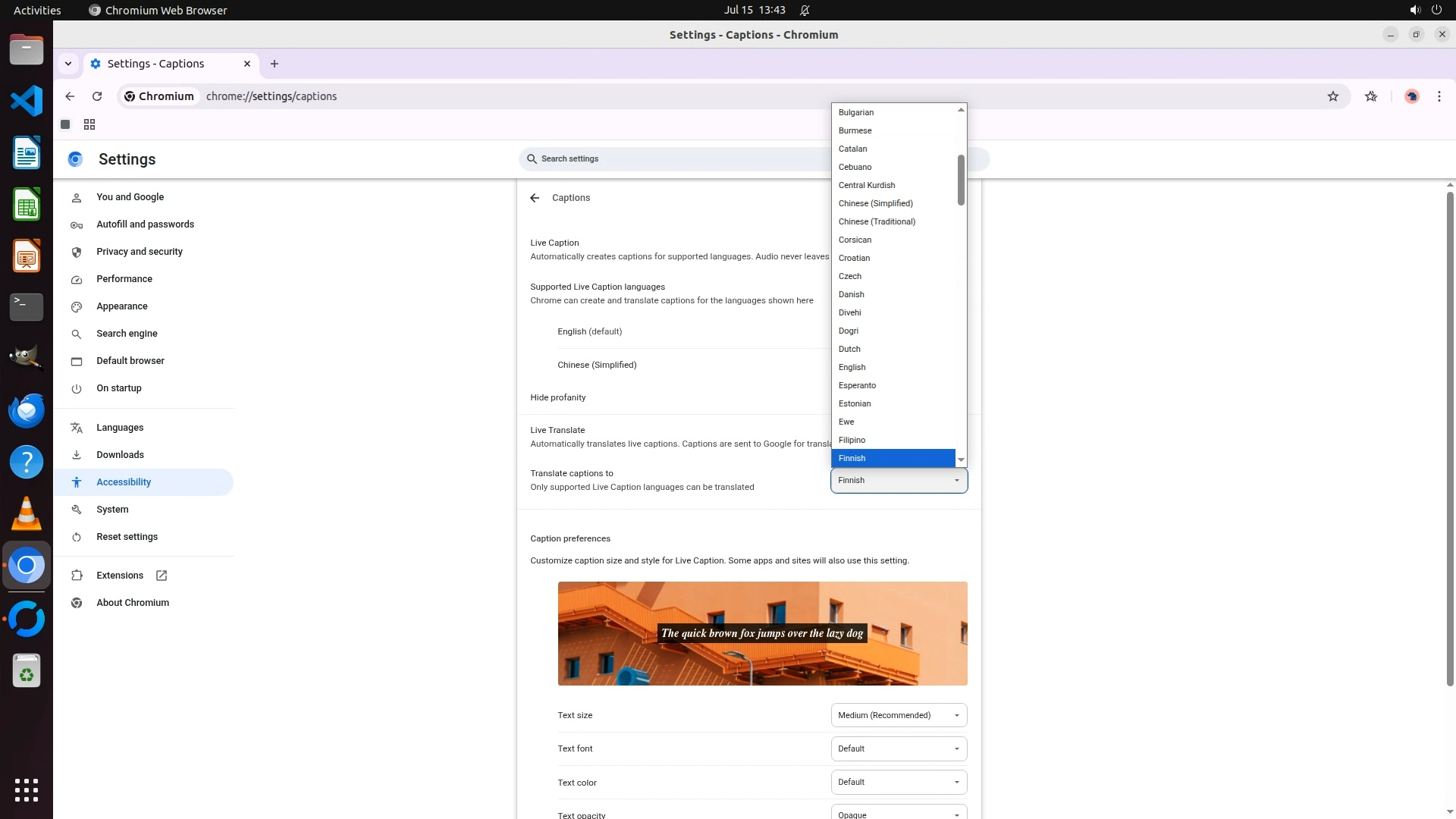Open the Text color dropdown

(x=899, y=782)
